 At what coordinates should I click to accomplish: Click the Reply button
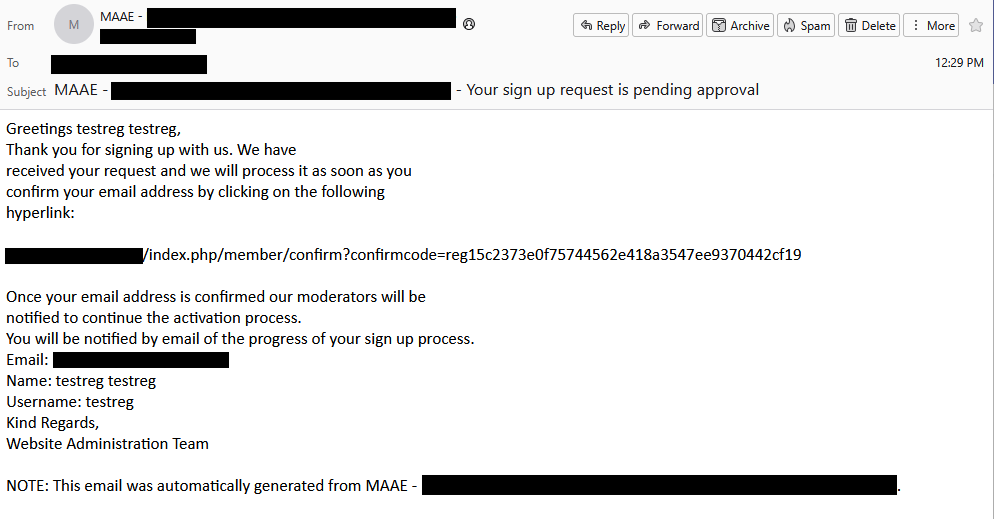pyautogui.click(x=601, y=26)
